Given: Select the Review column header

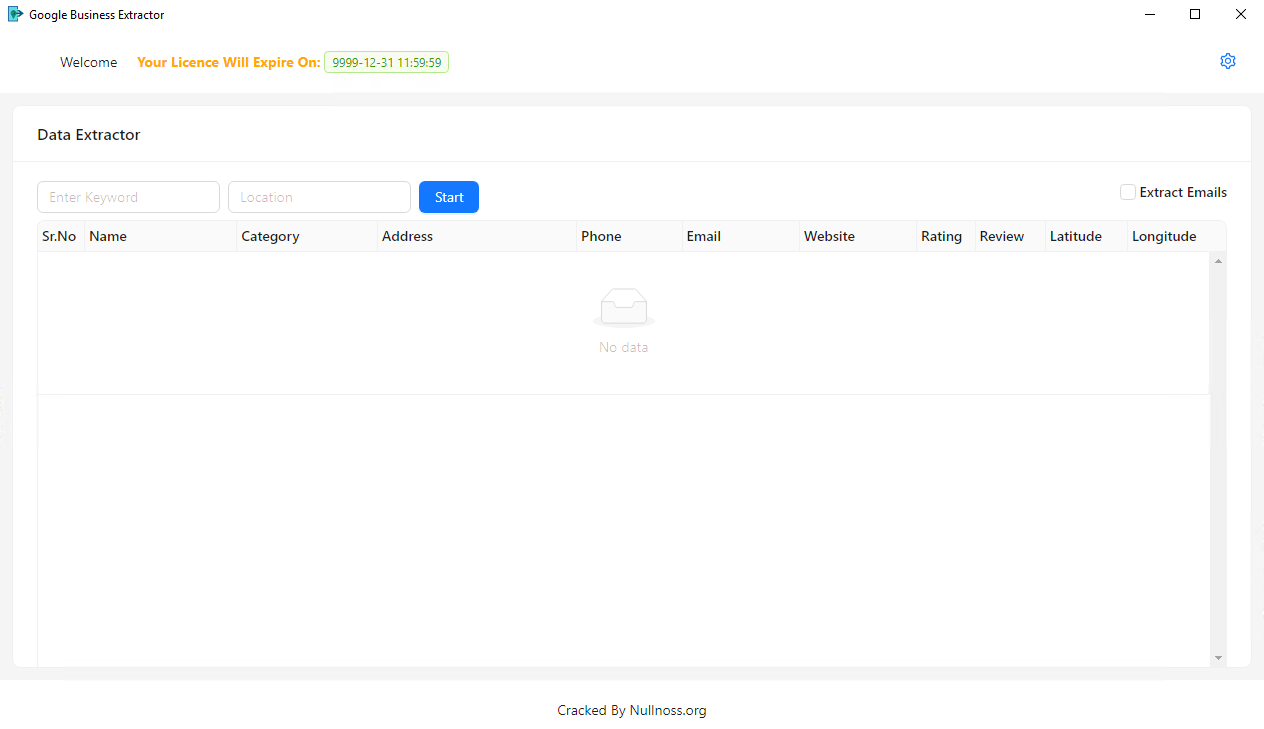Looking at the screenshot, I should (x=1010, y=236).
